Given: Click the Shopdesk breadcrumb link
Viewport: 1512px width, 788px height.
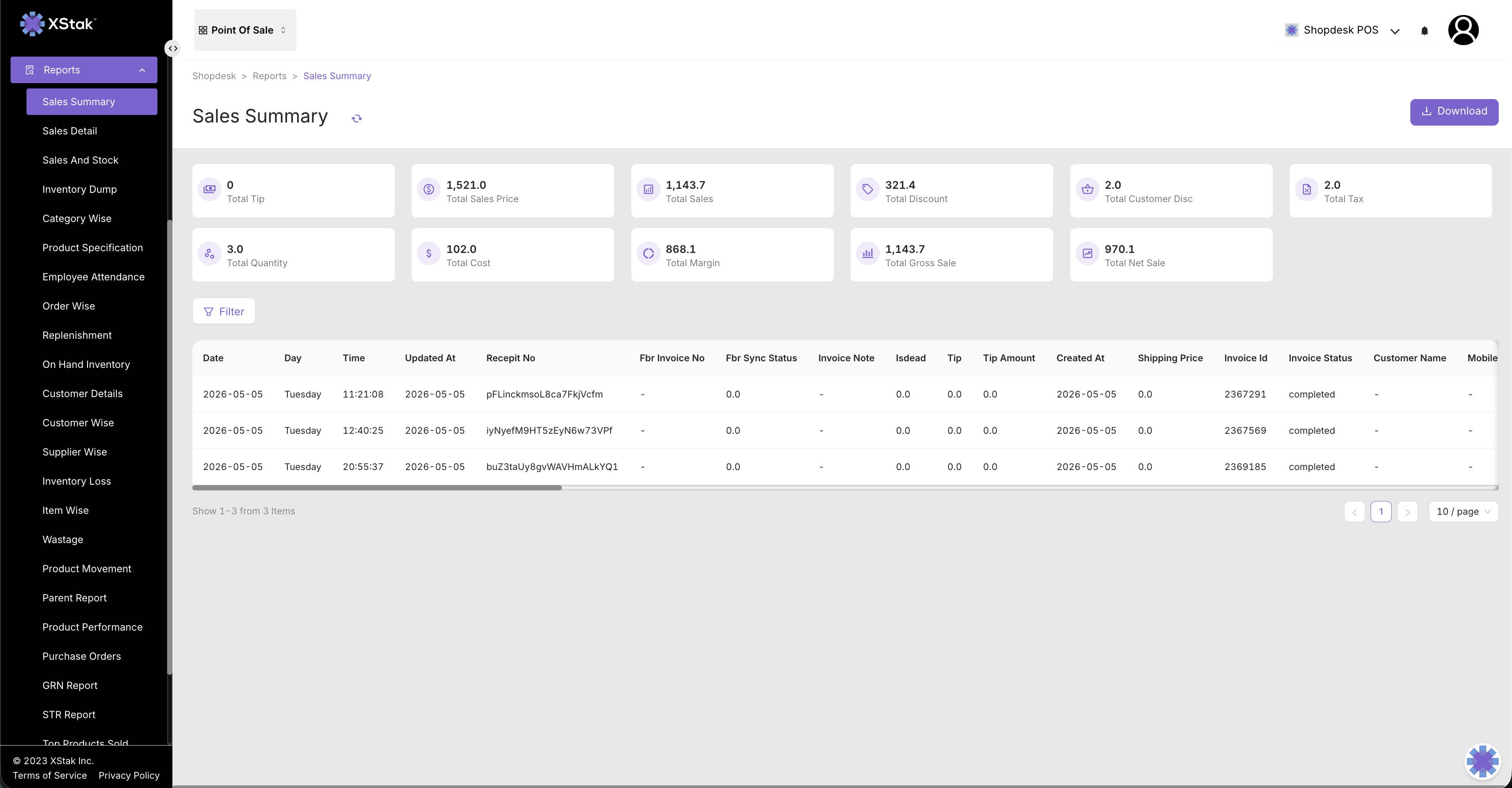Looking at the screenshot, I should tap(214, 76).
